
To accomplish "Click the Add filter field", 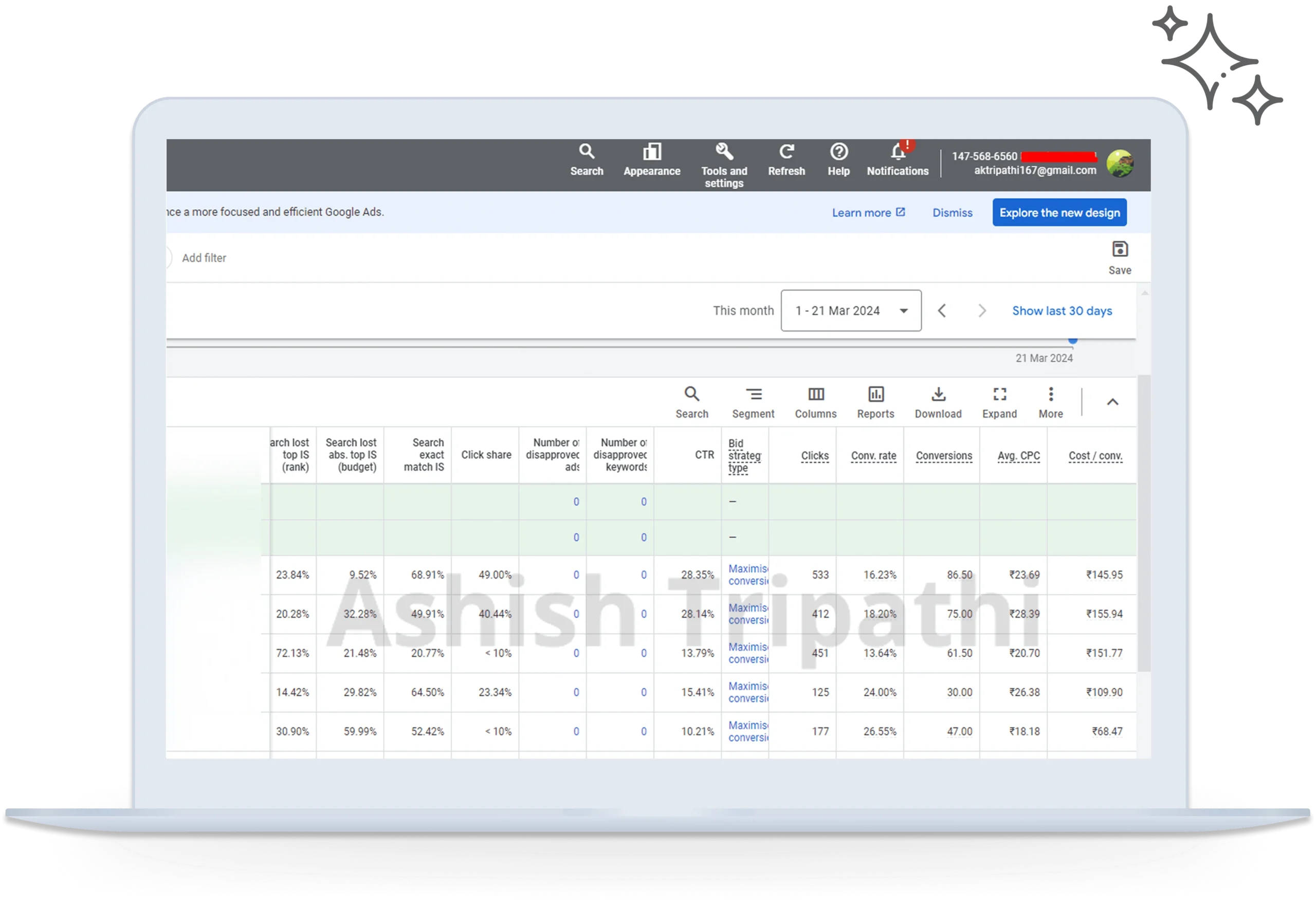I will (x=204, y=258).
